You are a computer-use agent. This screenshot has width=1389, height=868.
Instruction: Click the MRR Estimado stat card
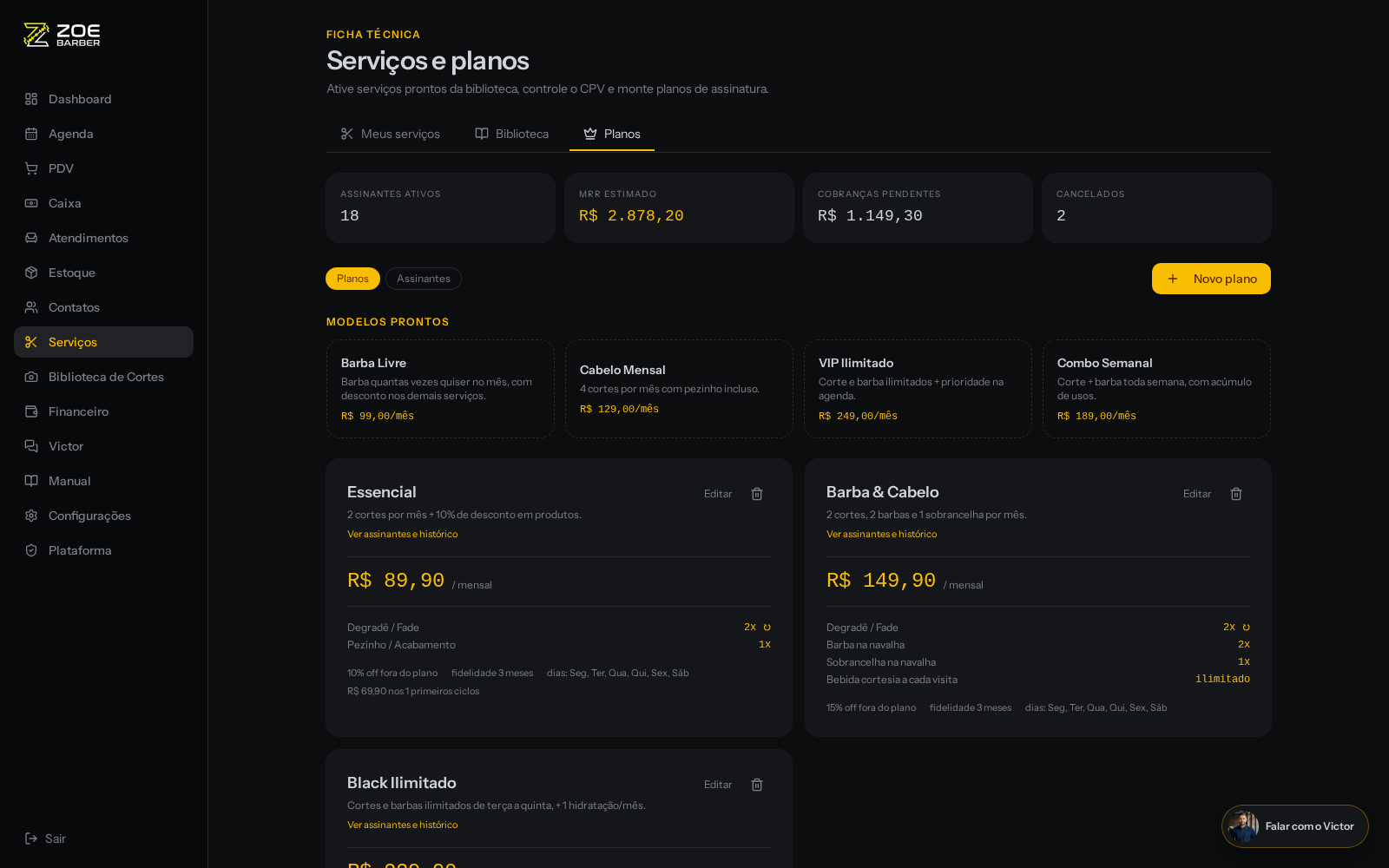679,207
